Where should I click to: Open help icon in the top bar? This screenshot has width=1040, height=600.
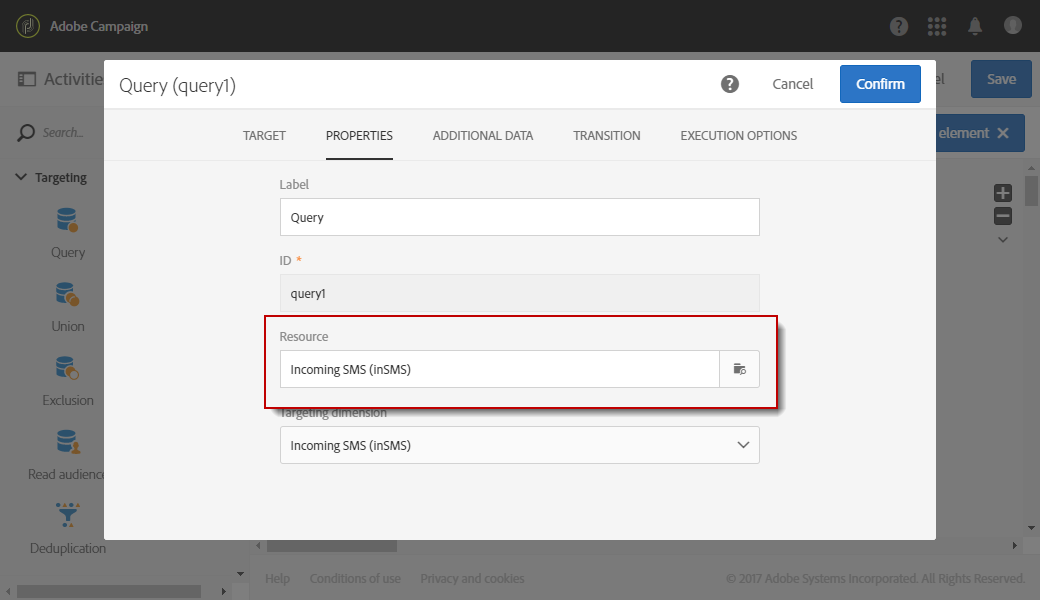coord(899,26)
